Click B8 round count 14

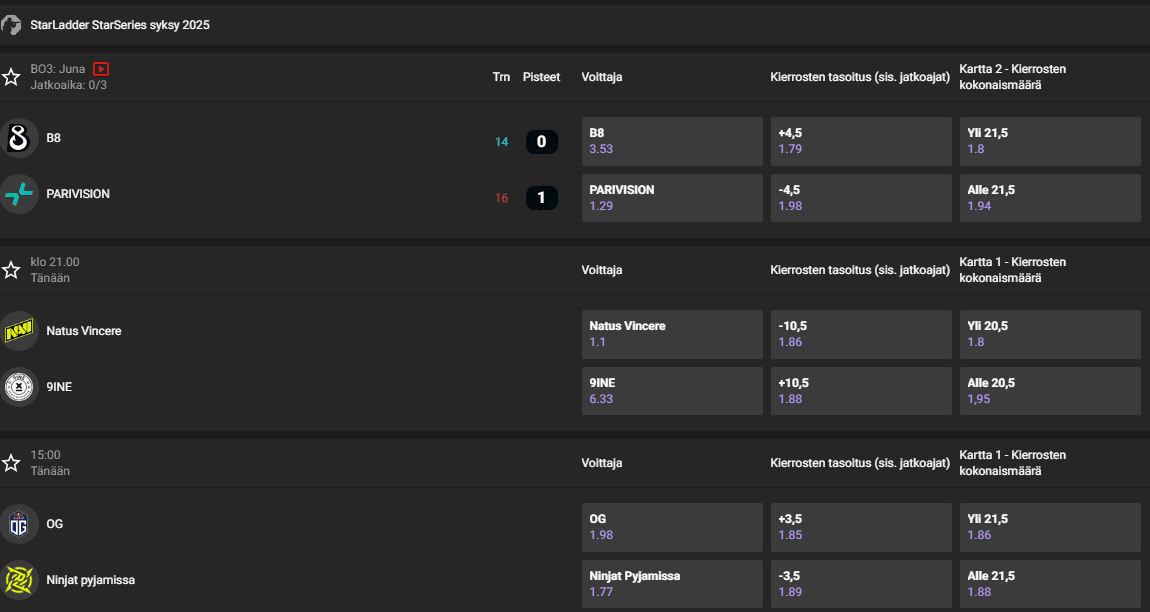[502, 142]
